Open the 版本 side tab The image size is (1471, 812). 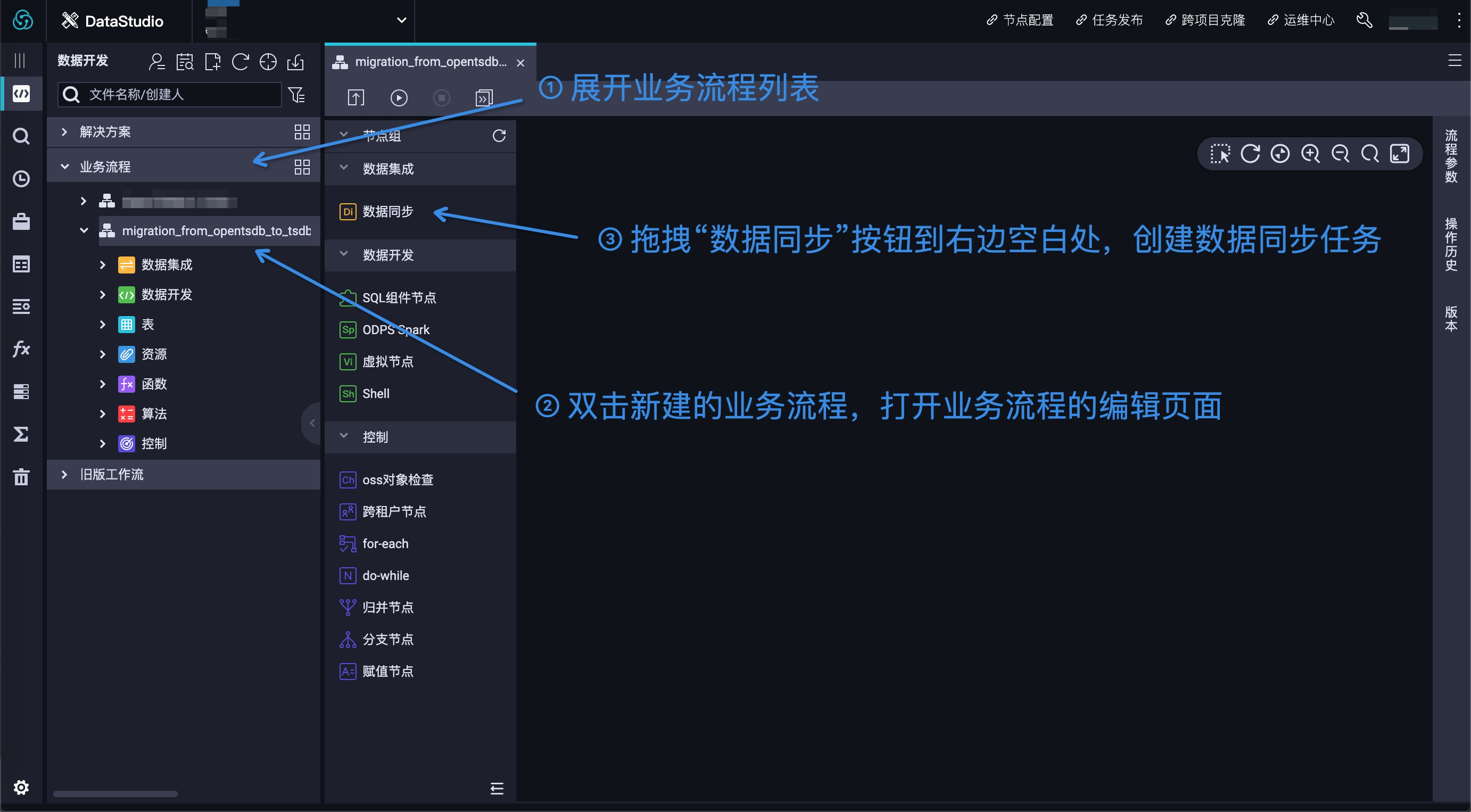[1450, 319]
